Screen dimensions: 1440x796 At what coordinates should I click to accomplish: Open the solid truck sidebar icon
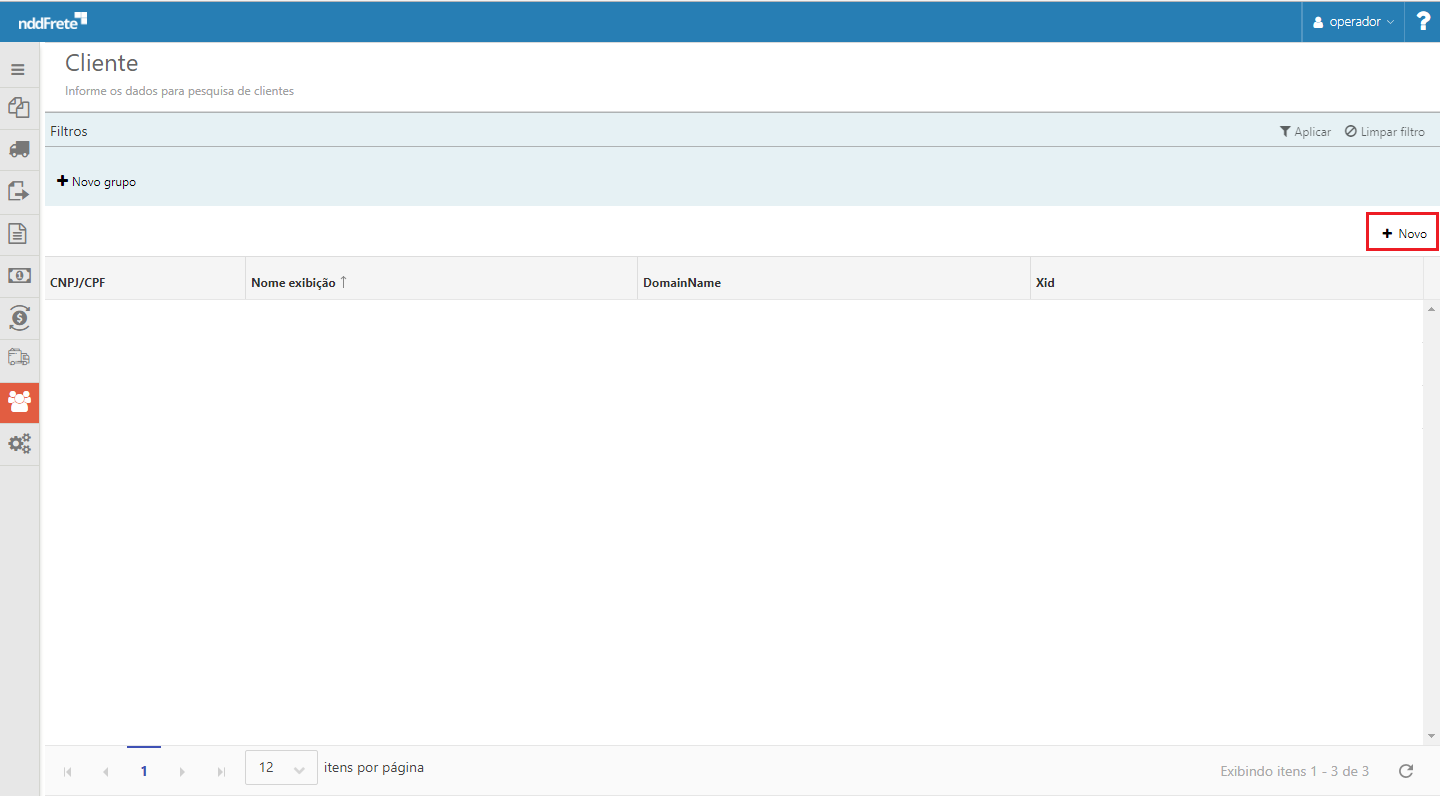pyautogui.click(x=19, y=149)
